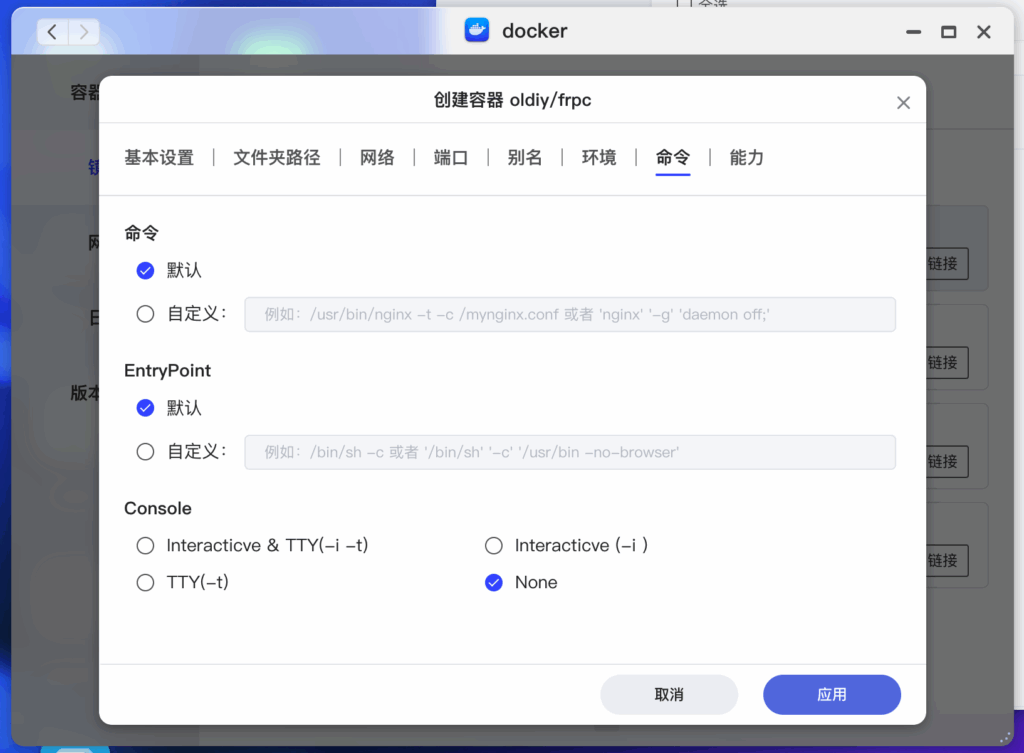Screen dimensions: 1024x753
Task: Click the back navigation arrow
Action: tap(51, 31)
